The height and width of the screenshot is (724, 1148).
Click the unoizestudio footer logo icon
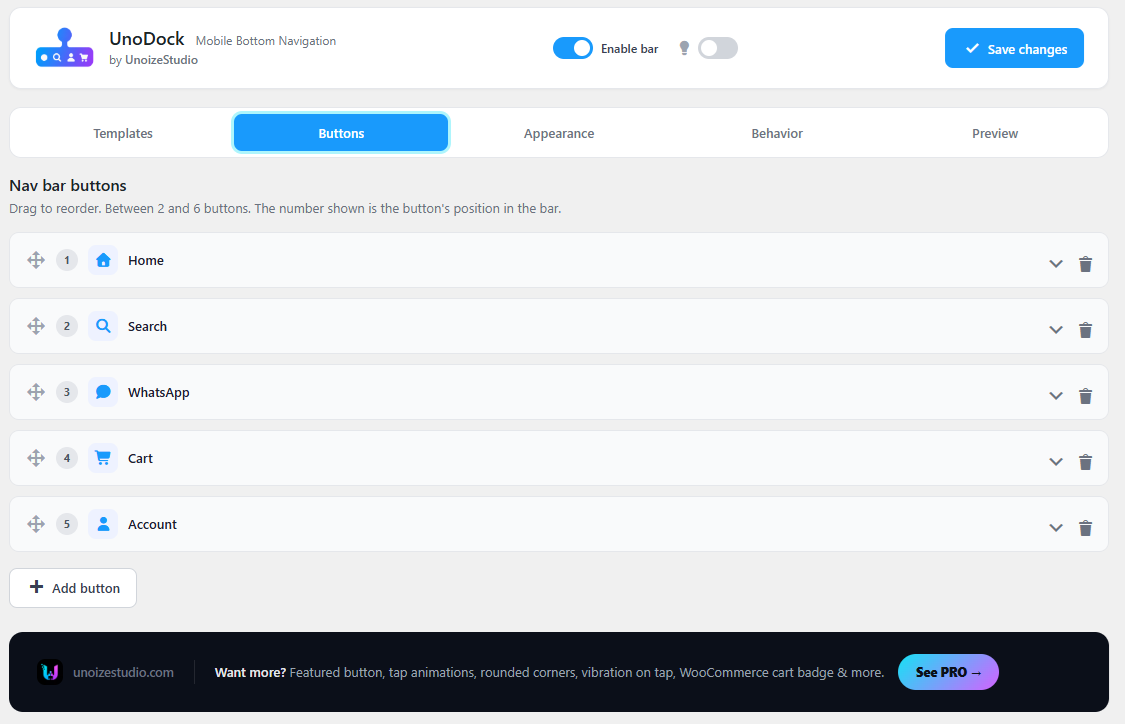50,671
